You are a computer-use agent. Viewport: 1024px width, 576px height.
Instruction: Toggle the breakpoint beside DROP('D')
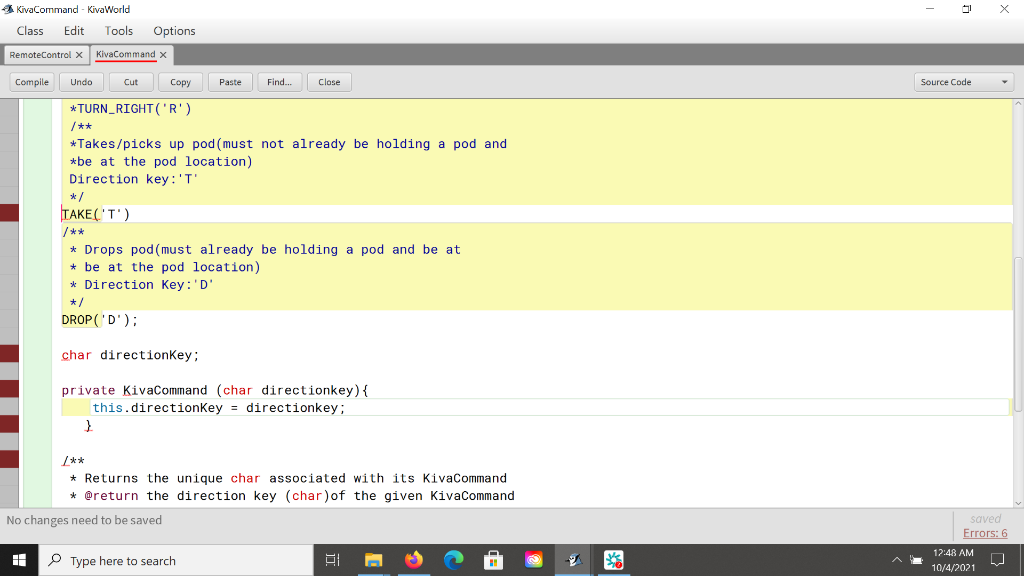(8, 320)
